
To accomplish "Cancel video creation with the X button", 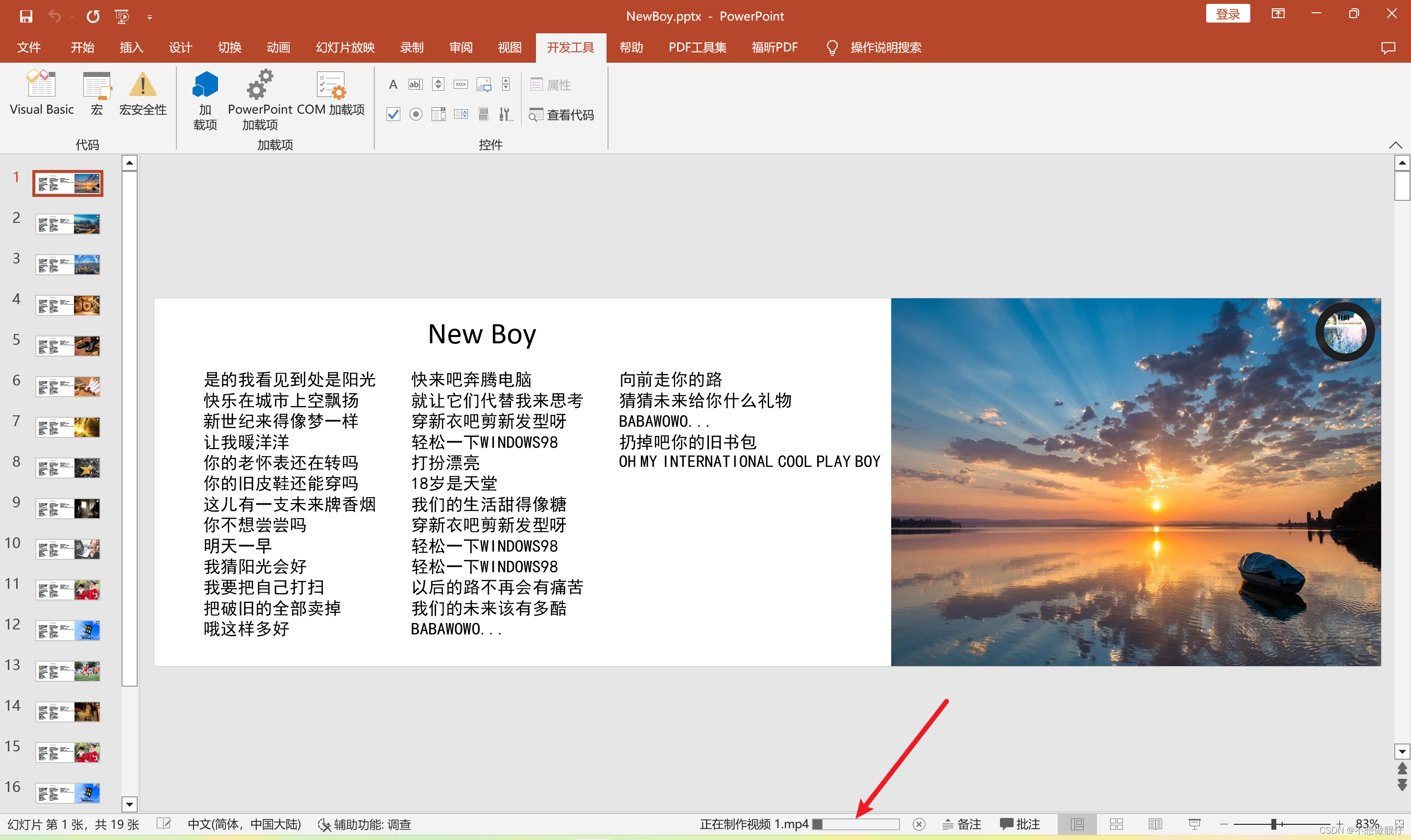I will [x=919, y=824].
